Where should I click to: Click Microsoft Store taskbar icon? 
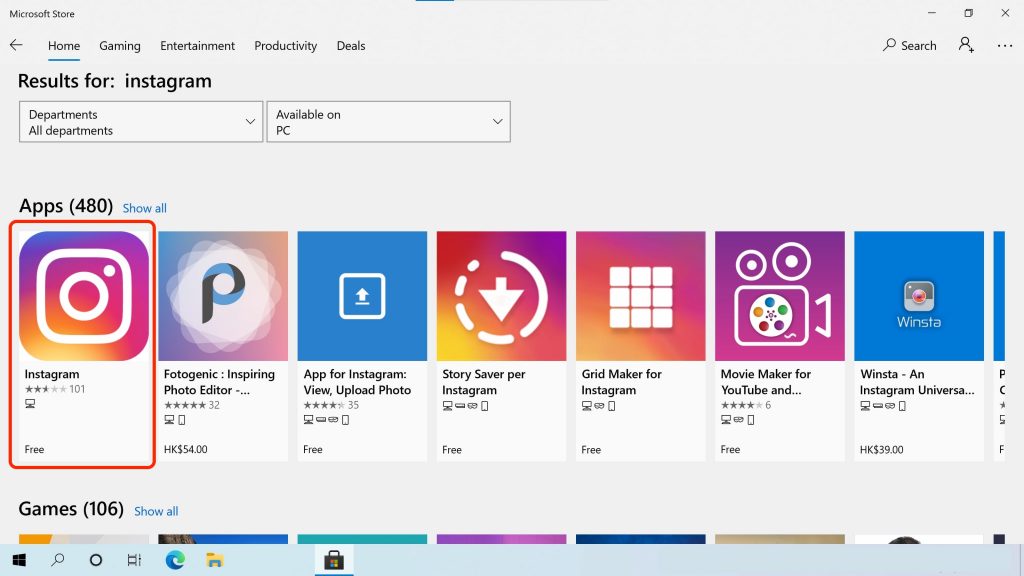(x=334, y=560)
